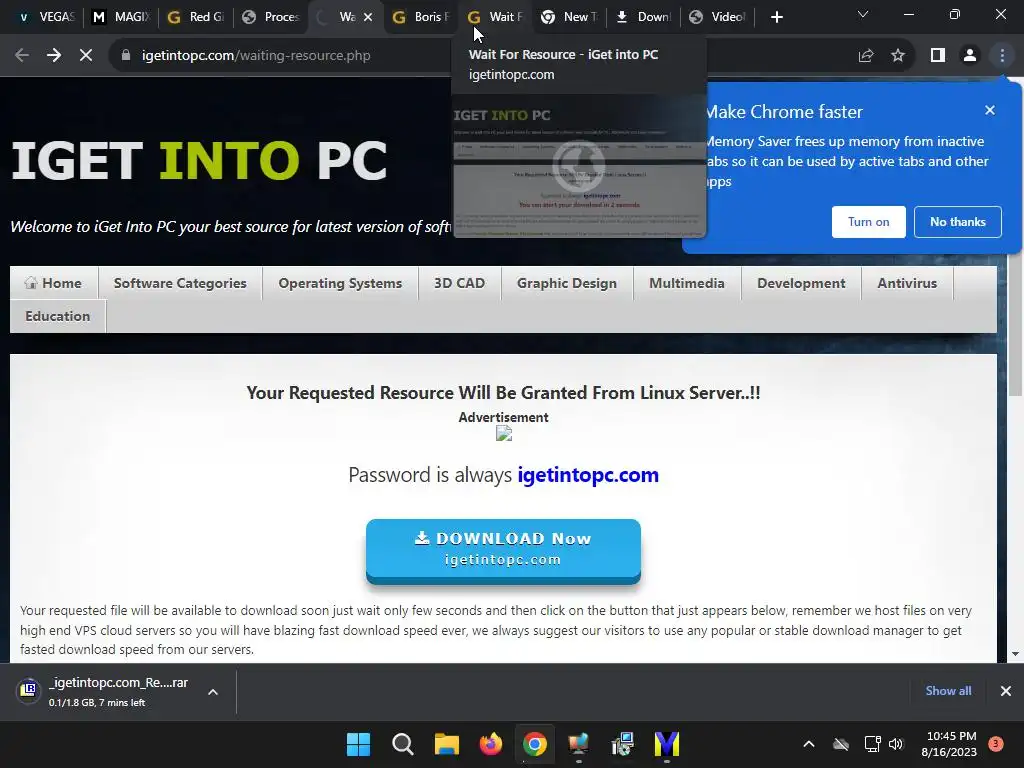Switch to the MAGIX tab
This screenshot has height=768, width=1024.
tap(121, 17)
